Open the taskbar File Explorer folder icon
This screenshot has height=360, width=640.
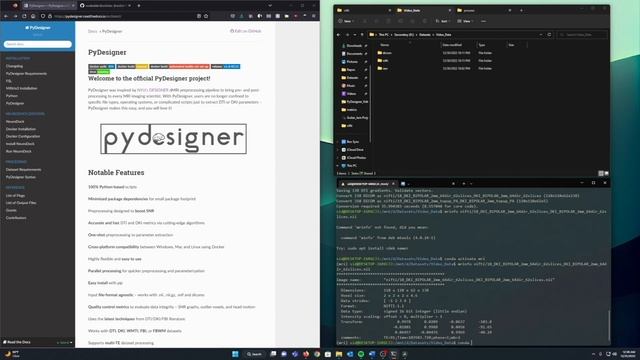pyautogui.click(x=339, y=354)
